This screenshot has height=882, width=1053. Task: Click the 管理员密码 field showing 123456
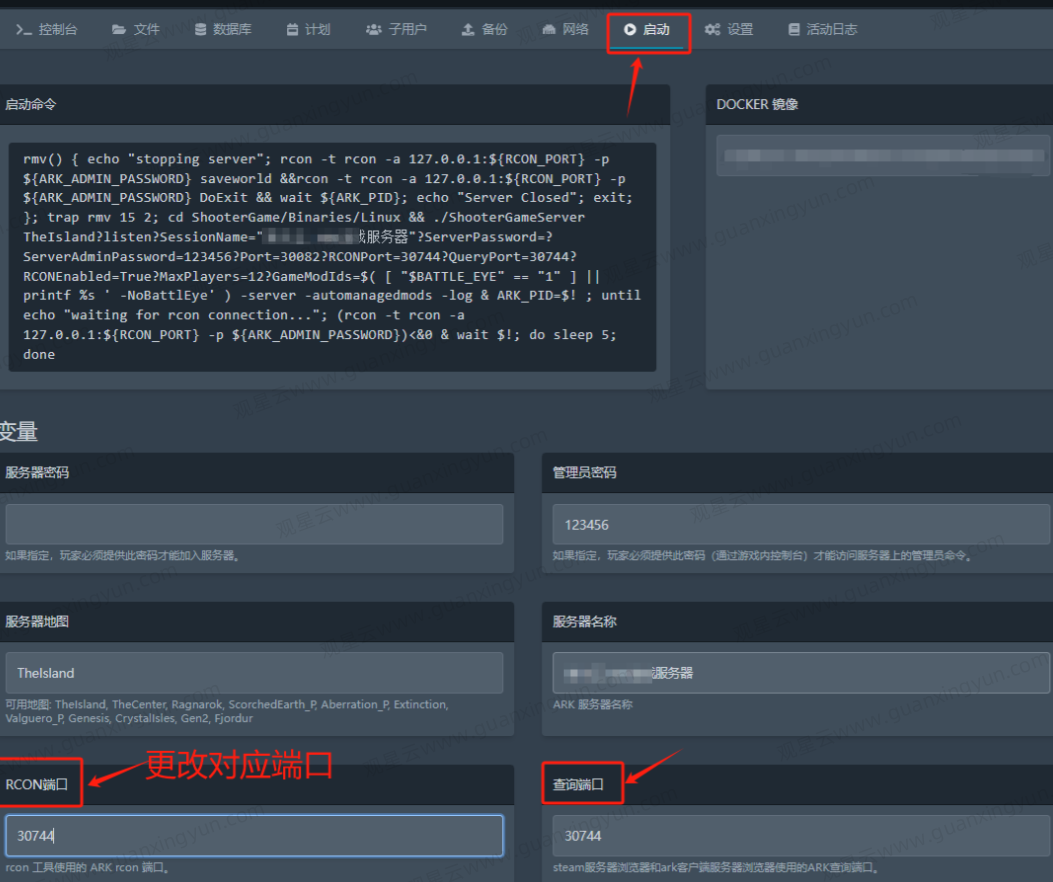[x=800, y=524]
